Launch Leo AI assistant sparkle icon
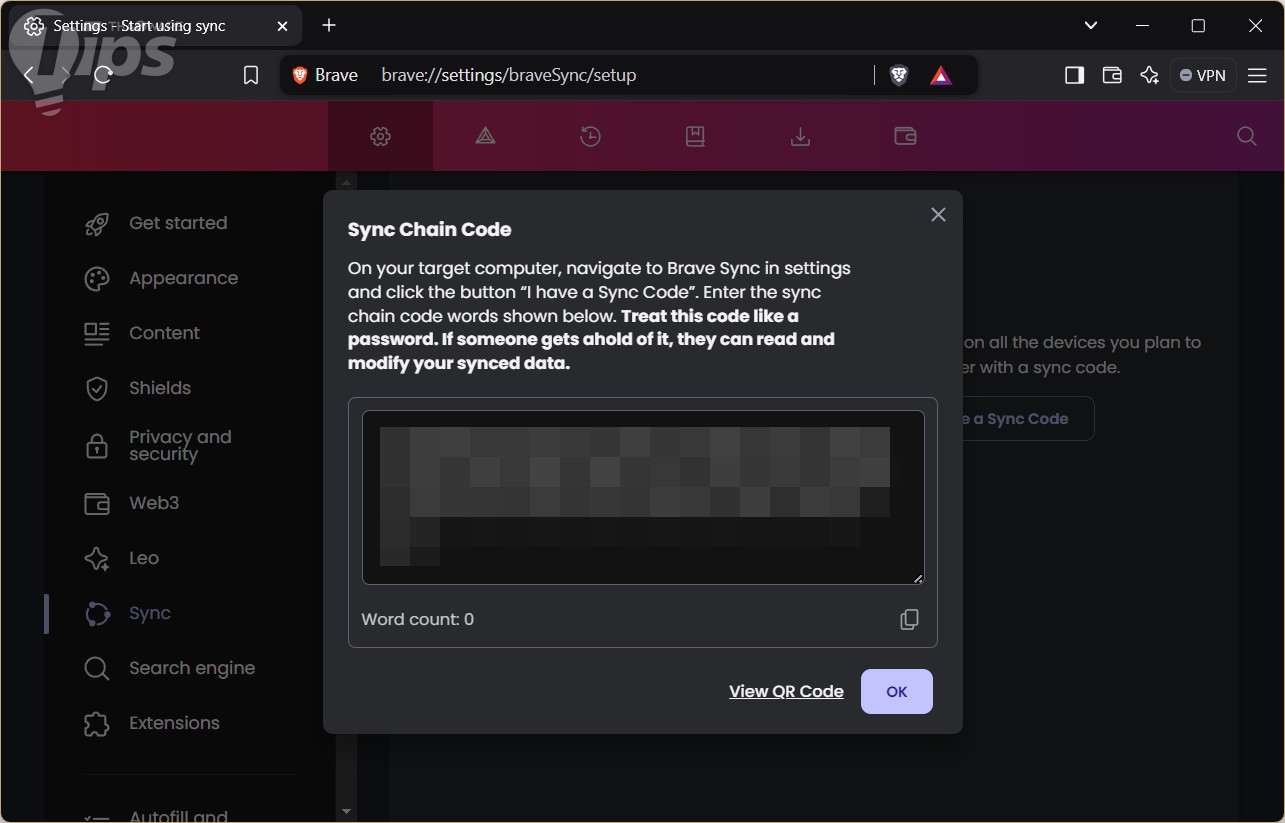This screenshot has height=823, width=1285. 1149,75
